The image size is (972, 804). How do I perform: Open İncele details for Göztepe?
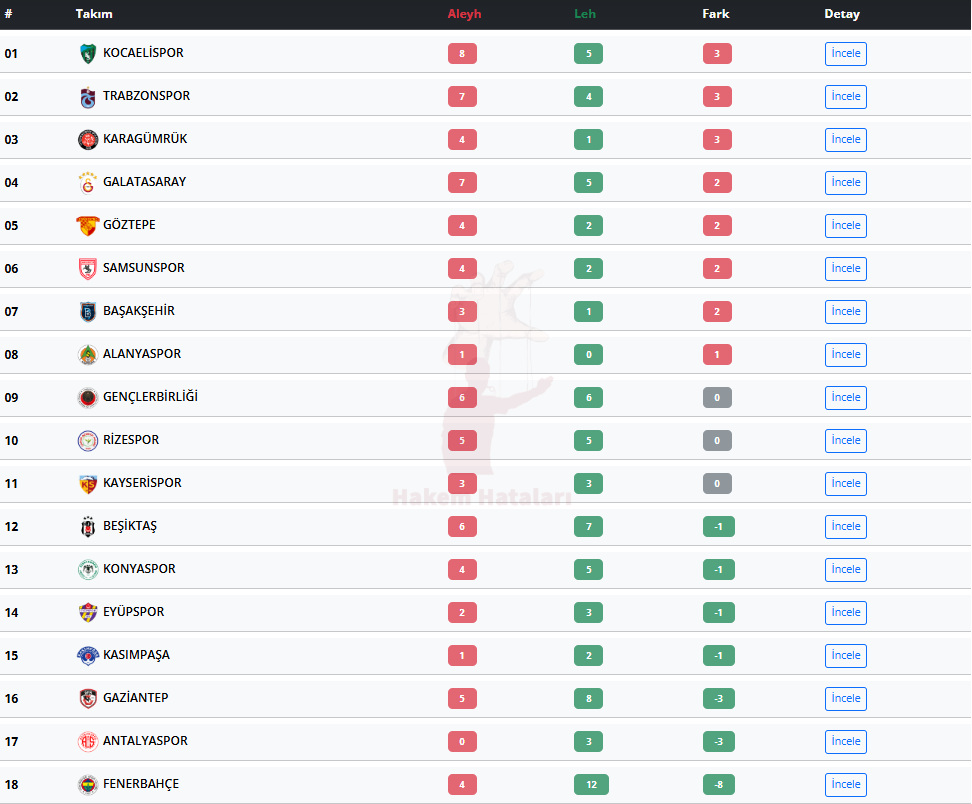click(846, 226)
